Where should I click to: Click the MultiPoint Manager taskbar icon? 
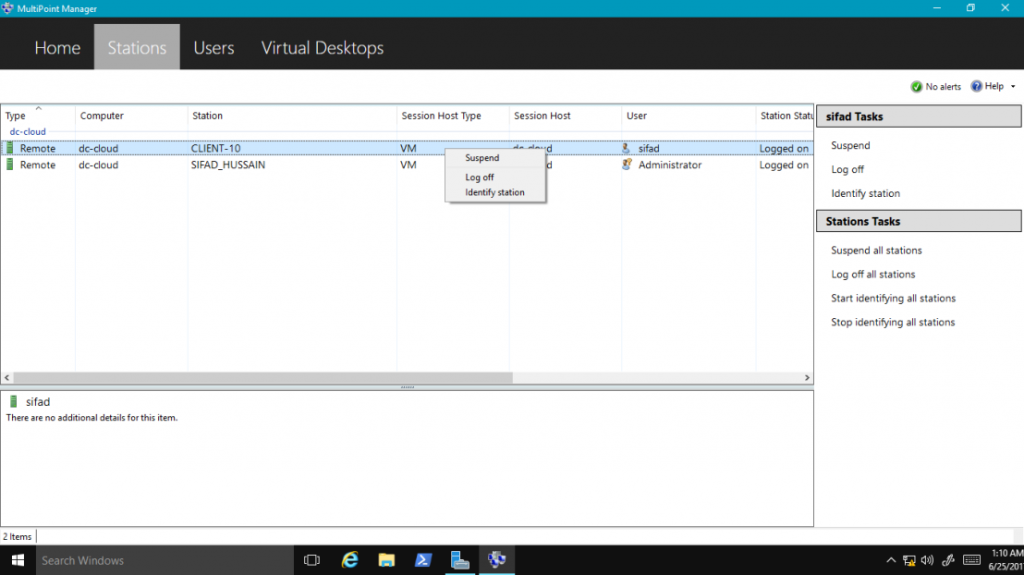point(496,560)
